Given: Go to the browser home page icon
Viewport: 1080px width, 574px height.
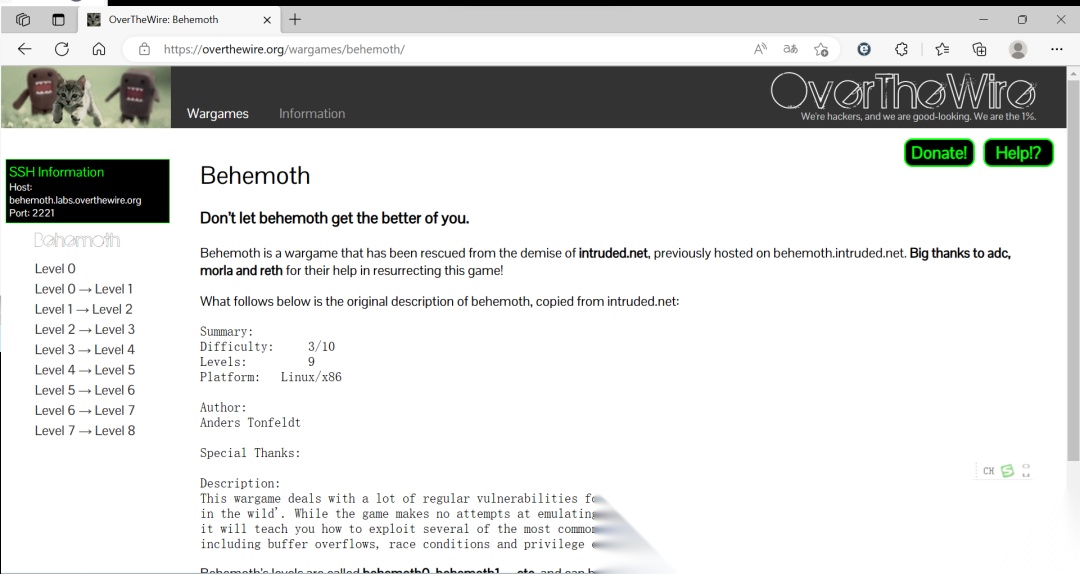Looking at the screenshot, I should tap(99, 49).
